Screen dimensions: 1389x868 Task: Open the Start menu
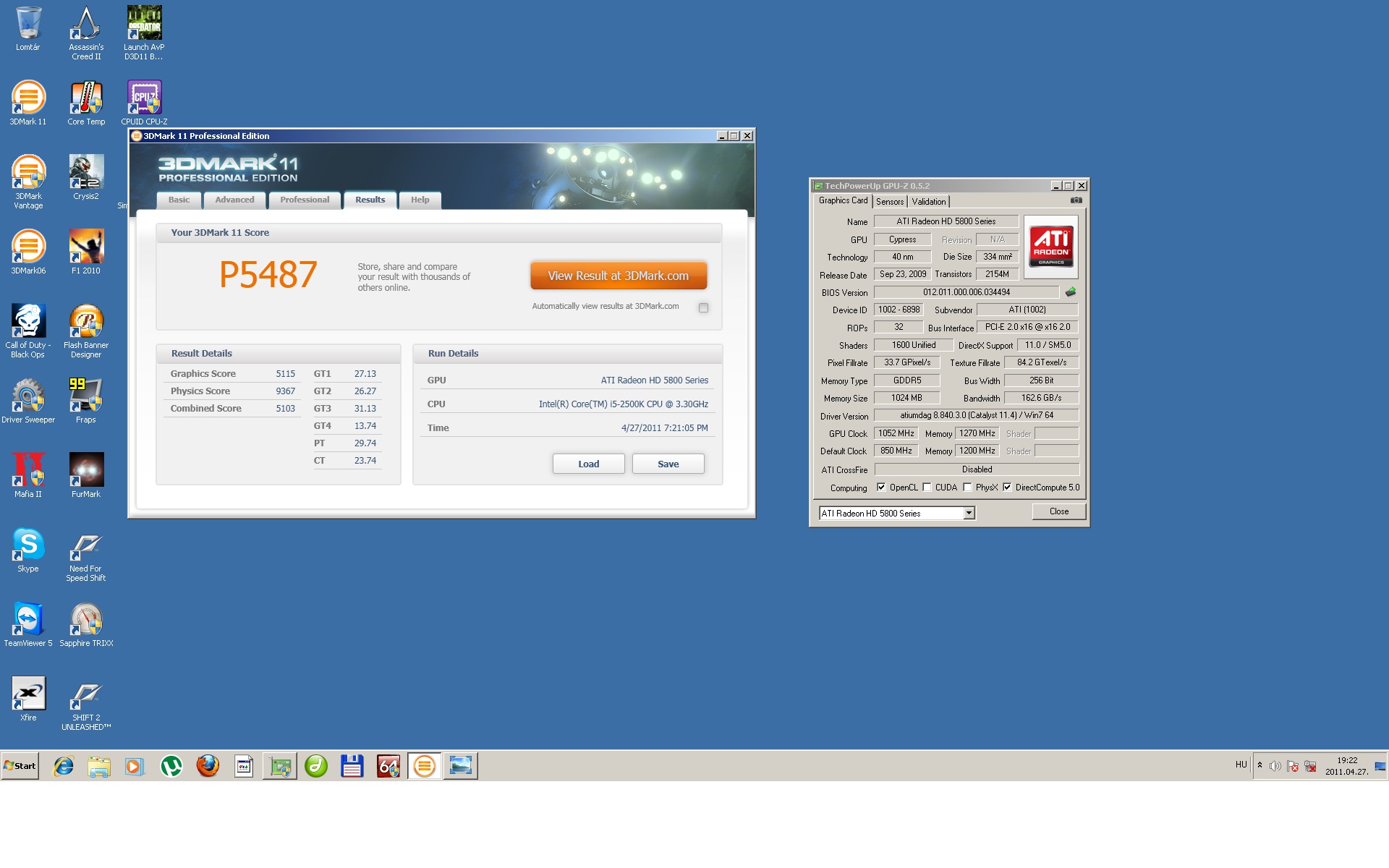tap(20, 766)
